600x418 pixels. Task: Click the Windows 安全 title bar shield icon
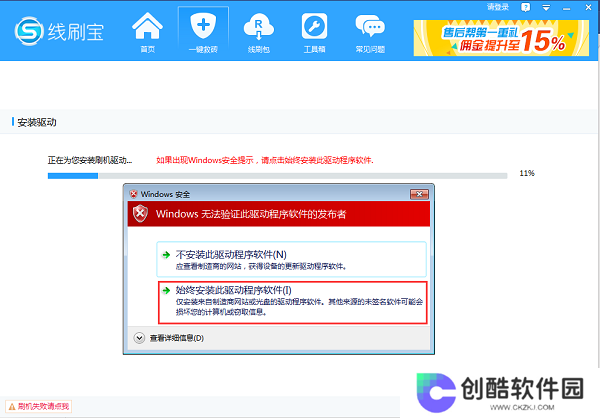point(134,194)
